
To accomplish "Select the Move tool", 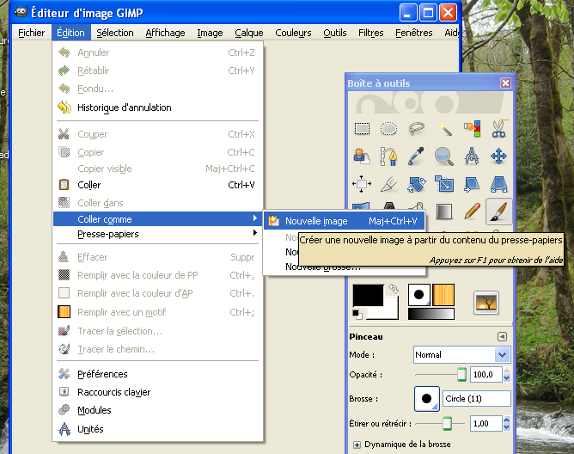I will pyautogui.click(x=499, y=156).
